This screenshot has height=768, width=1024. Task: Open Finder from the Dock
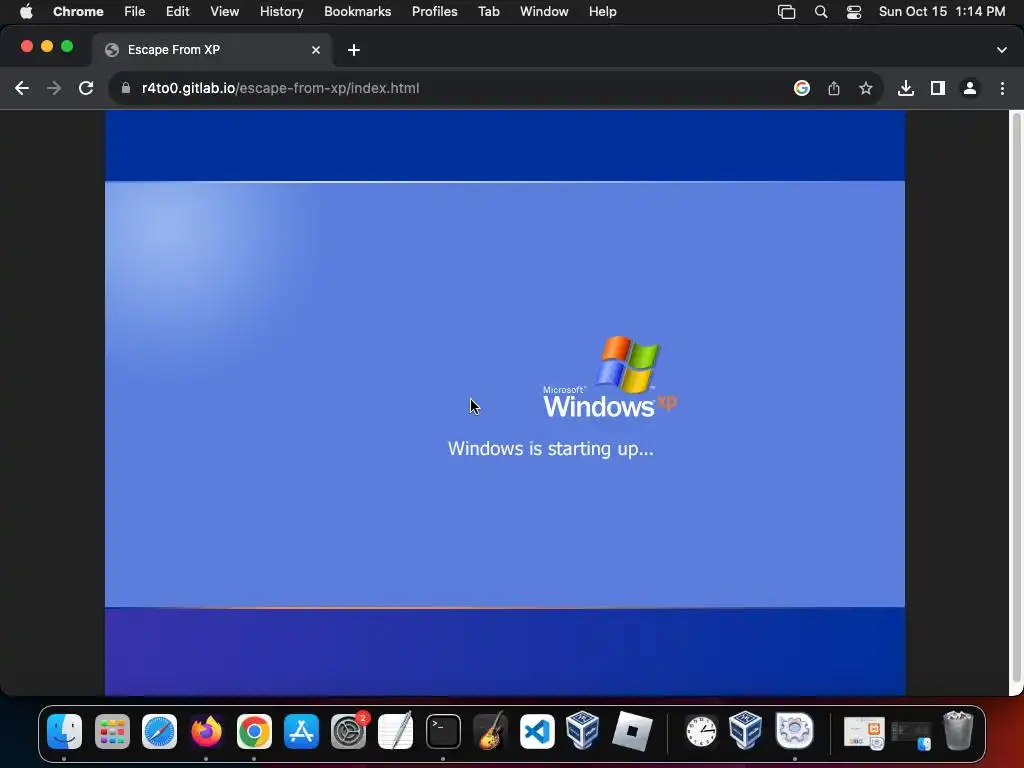(64, 731)
